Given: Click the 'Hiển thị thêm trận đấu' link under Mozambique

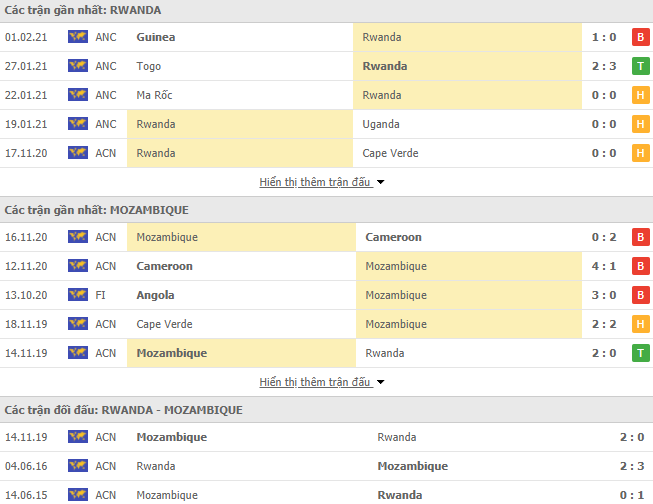Looking at the screenshot, I should pos(315,382).
